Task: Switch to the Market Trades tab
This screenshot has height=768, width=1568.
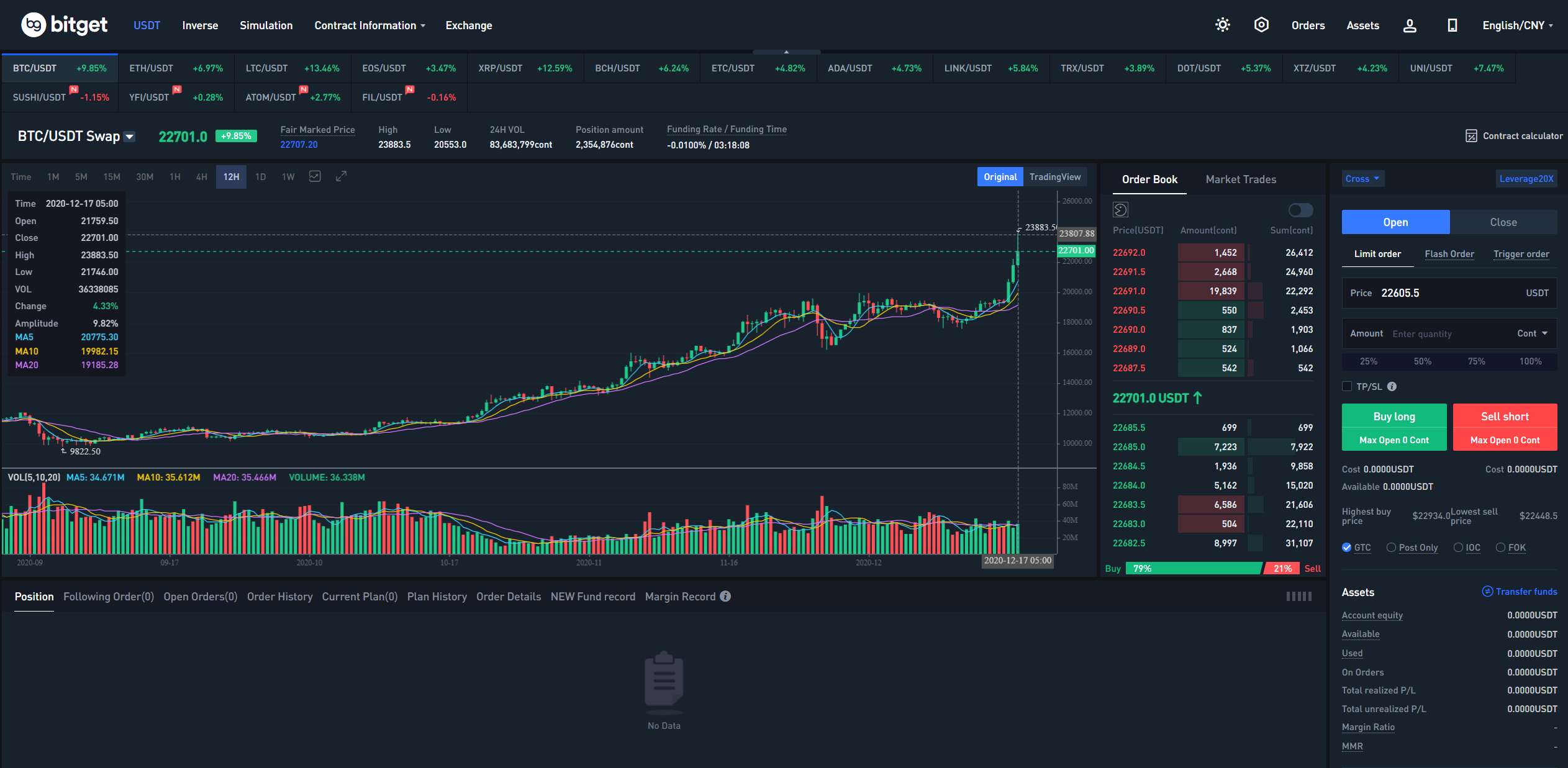Action: [1240, 179]
